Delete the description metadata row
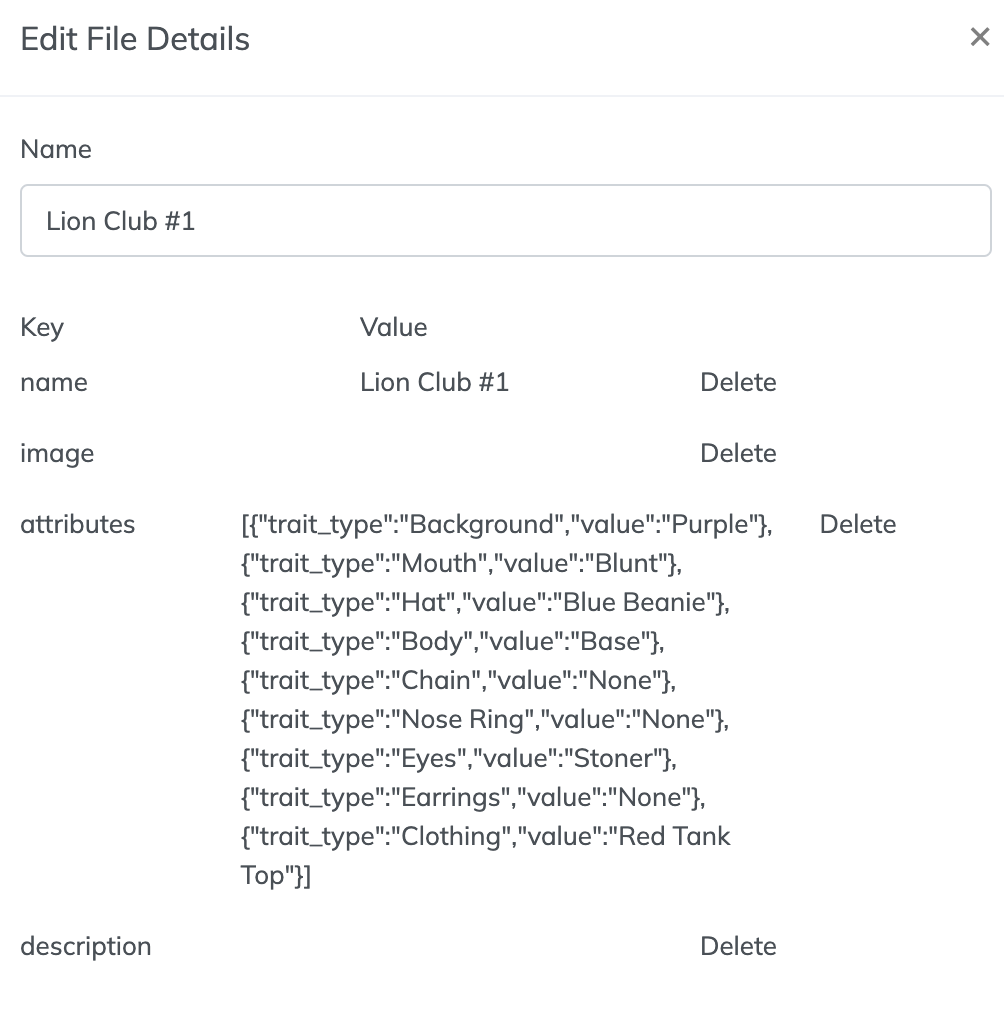Image resolution: width=1004 pixels, height=1026 pixels. (738, 945)
